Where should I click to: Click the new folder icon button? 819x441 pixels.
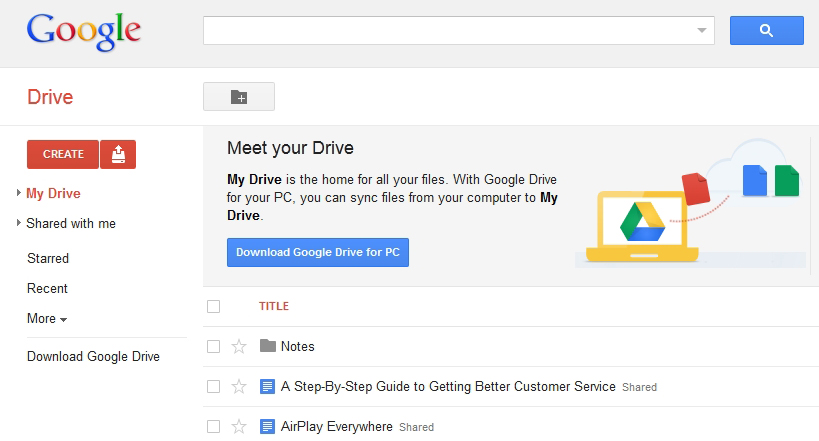238,97
